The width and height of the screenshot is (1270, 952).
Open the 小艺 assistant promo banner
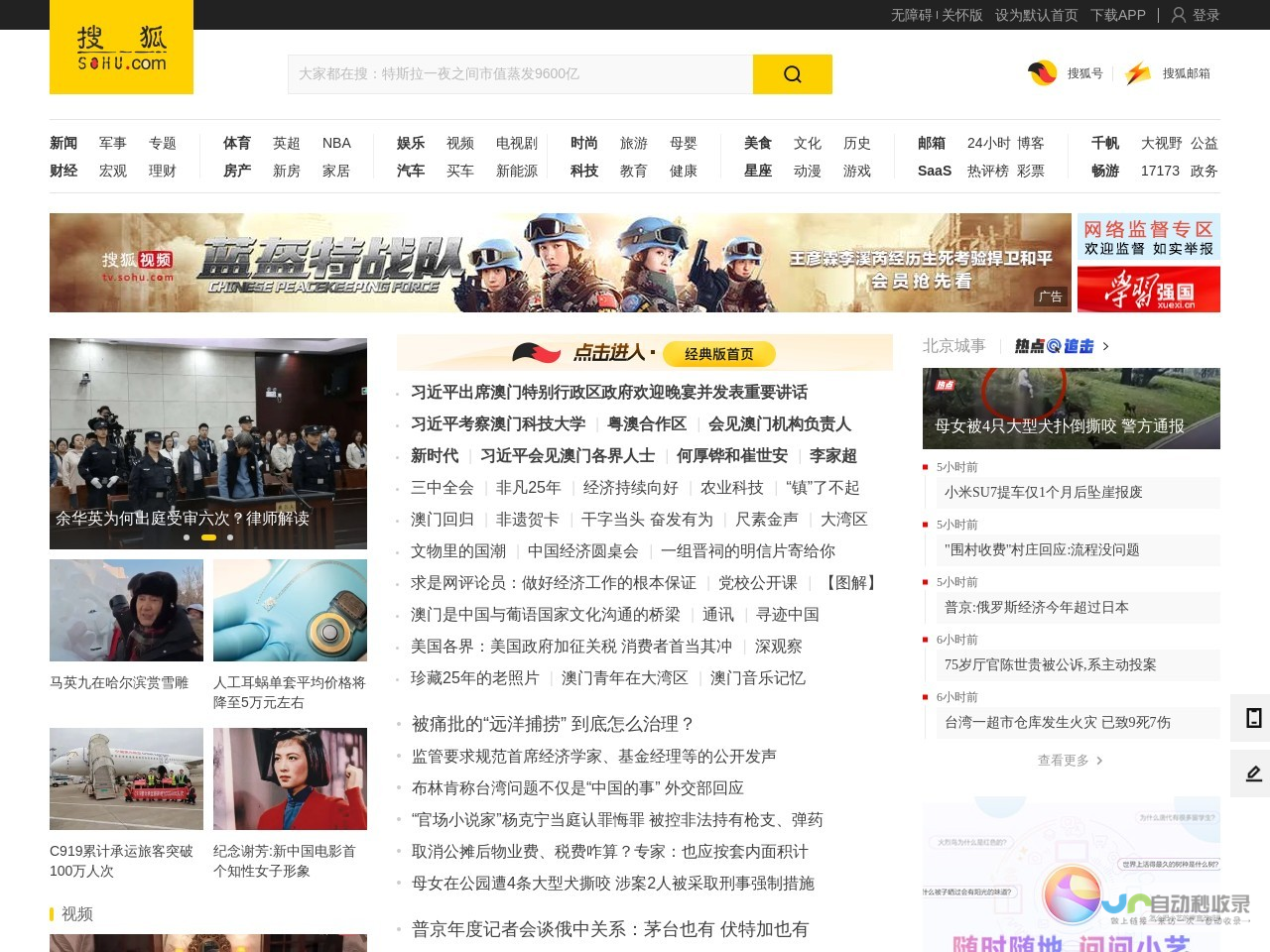click(x=1072, y=874)
